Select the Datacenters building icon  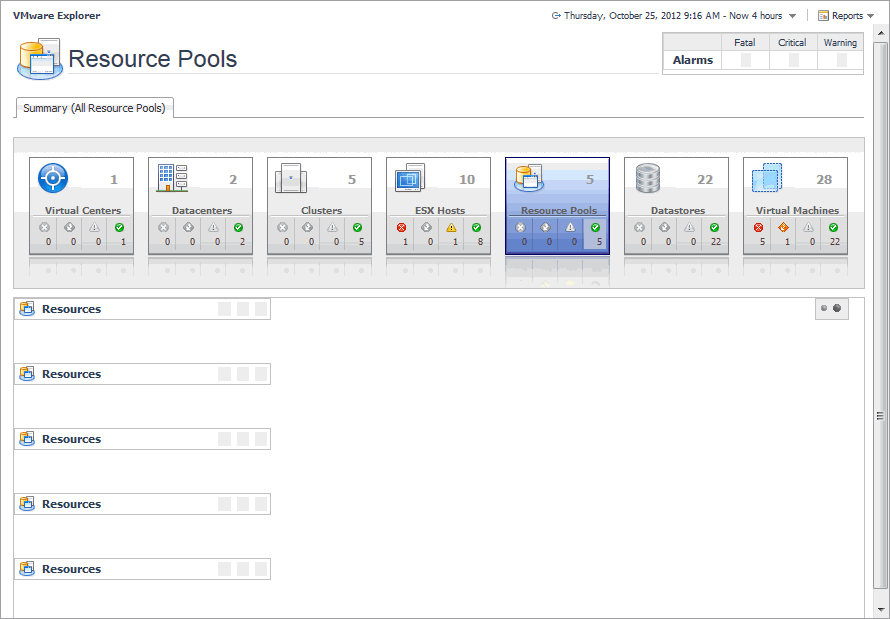click(x=172, y=178)
